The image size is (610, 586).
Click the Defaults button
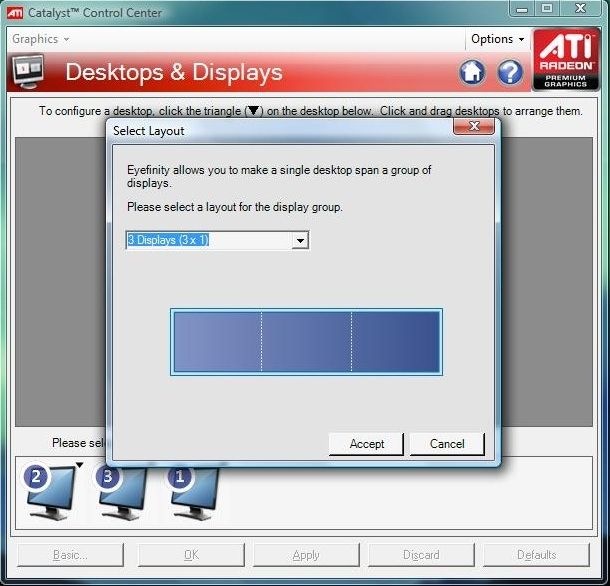pos(536,554)
